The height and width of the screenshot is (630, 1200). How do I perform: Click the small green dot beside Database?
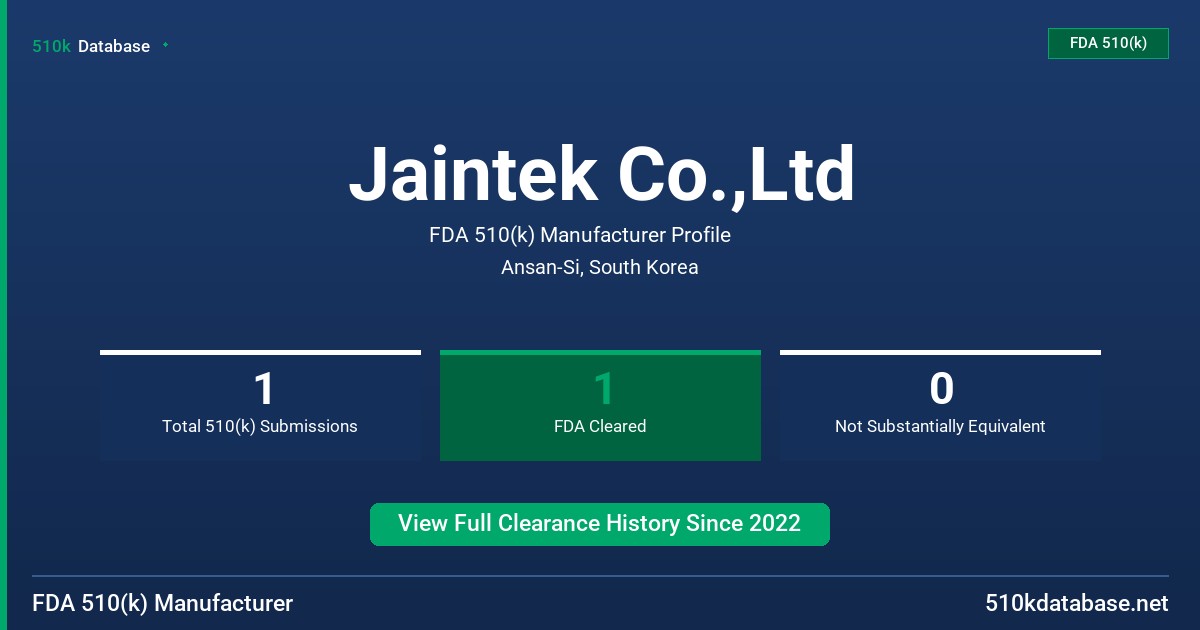pos(165,45)
